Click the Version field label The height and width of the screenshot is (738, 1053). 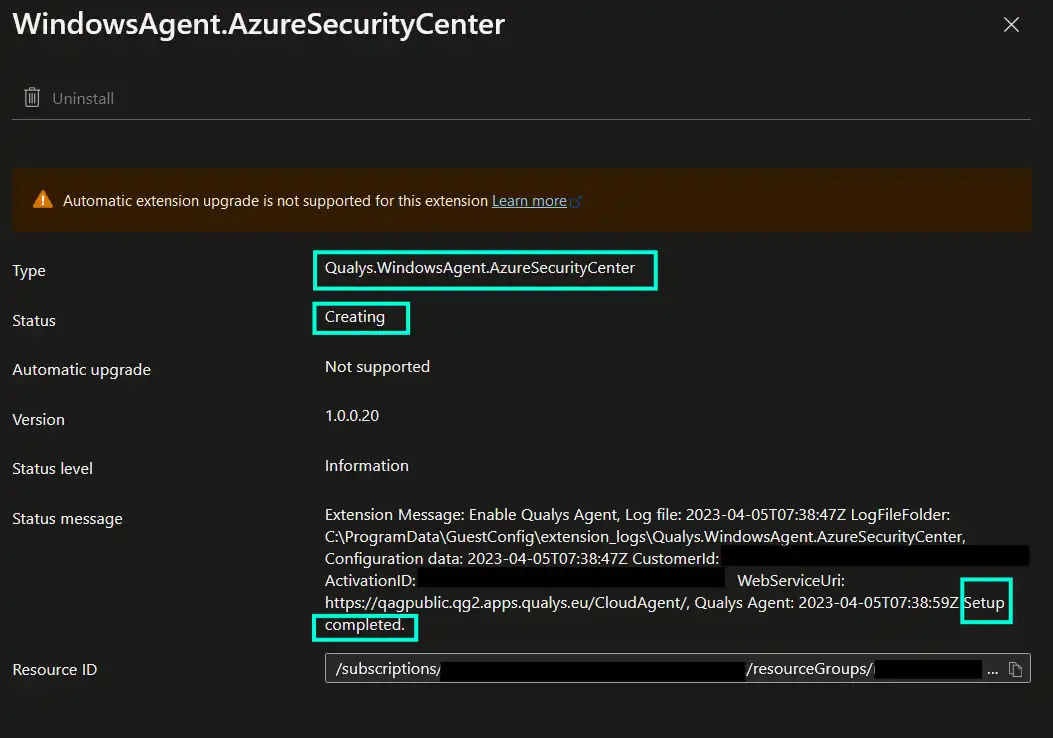tap(38, 420)
